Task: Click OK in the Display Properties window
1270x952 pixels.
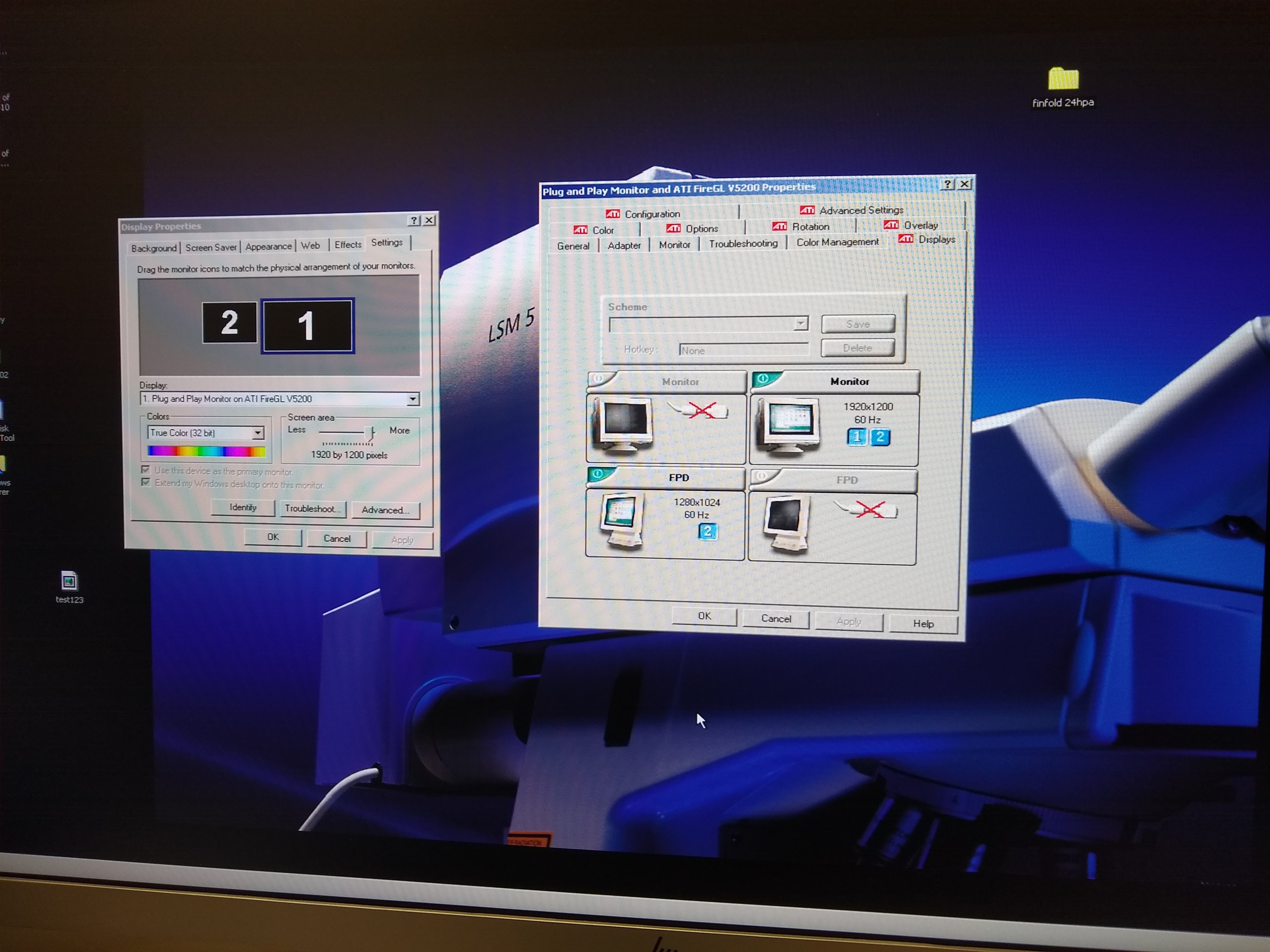Action: pos(273,537)
